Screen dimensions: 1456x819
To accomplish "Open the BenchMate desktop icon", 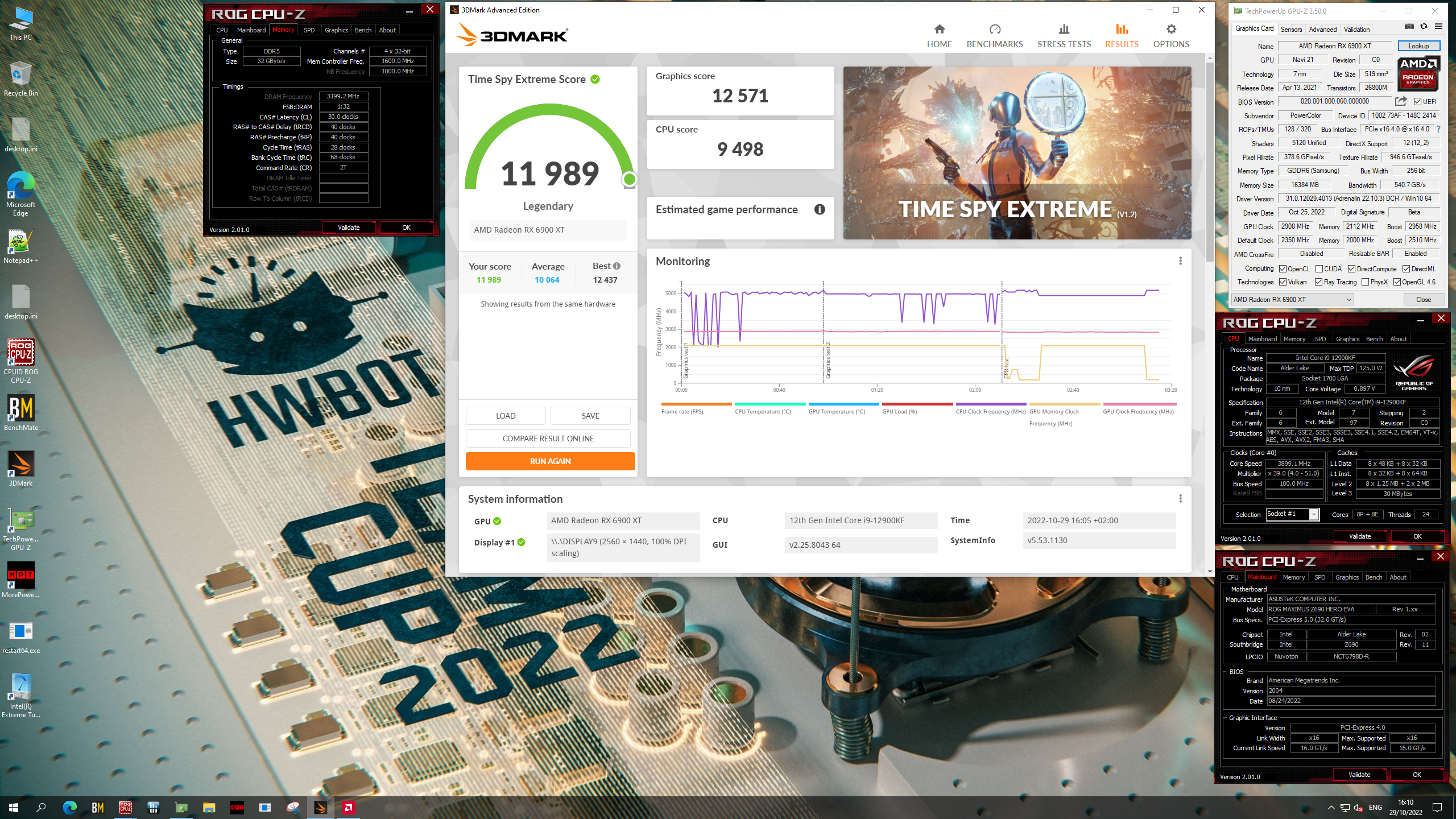I will 21,413.
